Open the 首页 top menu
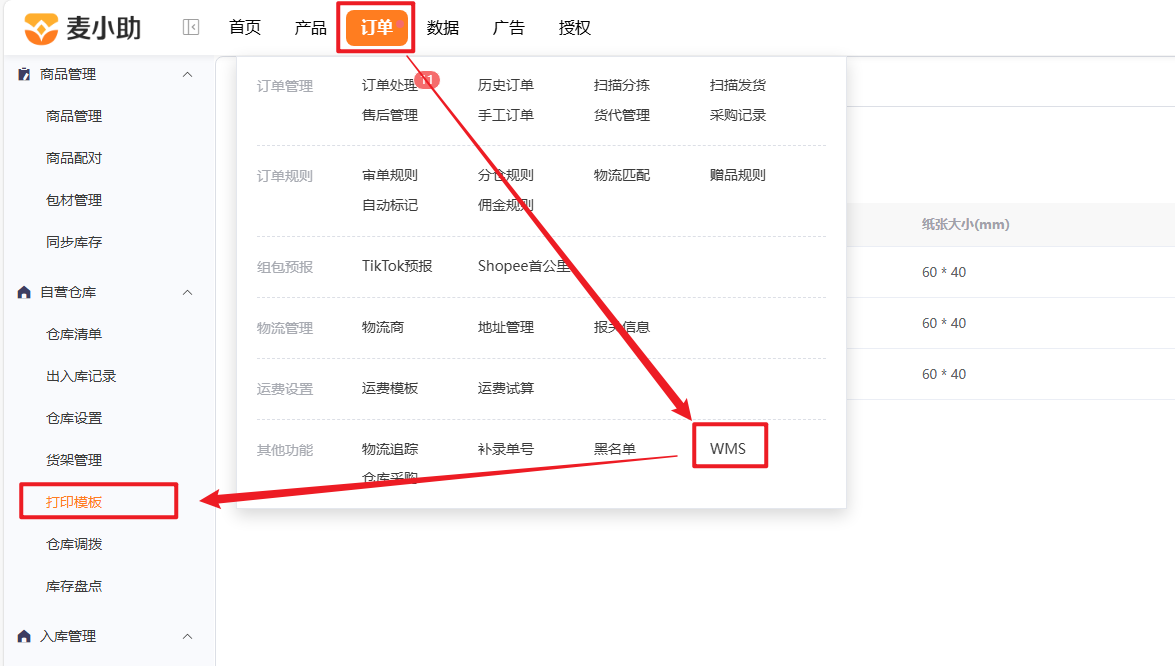Viewport: 1175px width, 666px height. [x=245, y=28]
